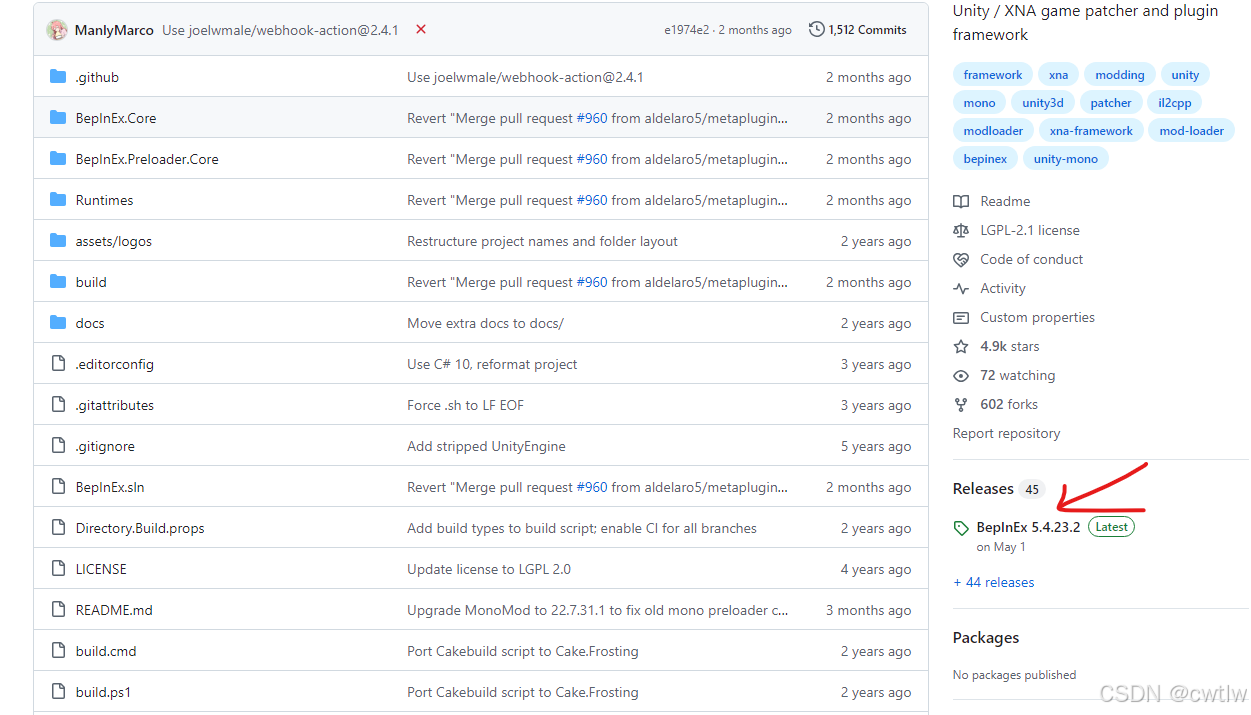Click folder icon beside assets/logos
The width and height of the screenshot is (1251, 715).
point(58,241)
